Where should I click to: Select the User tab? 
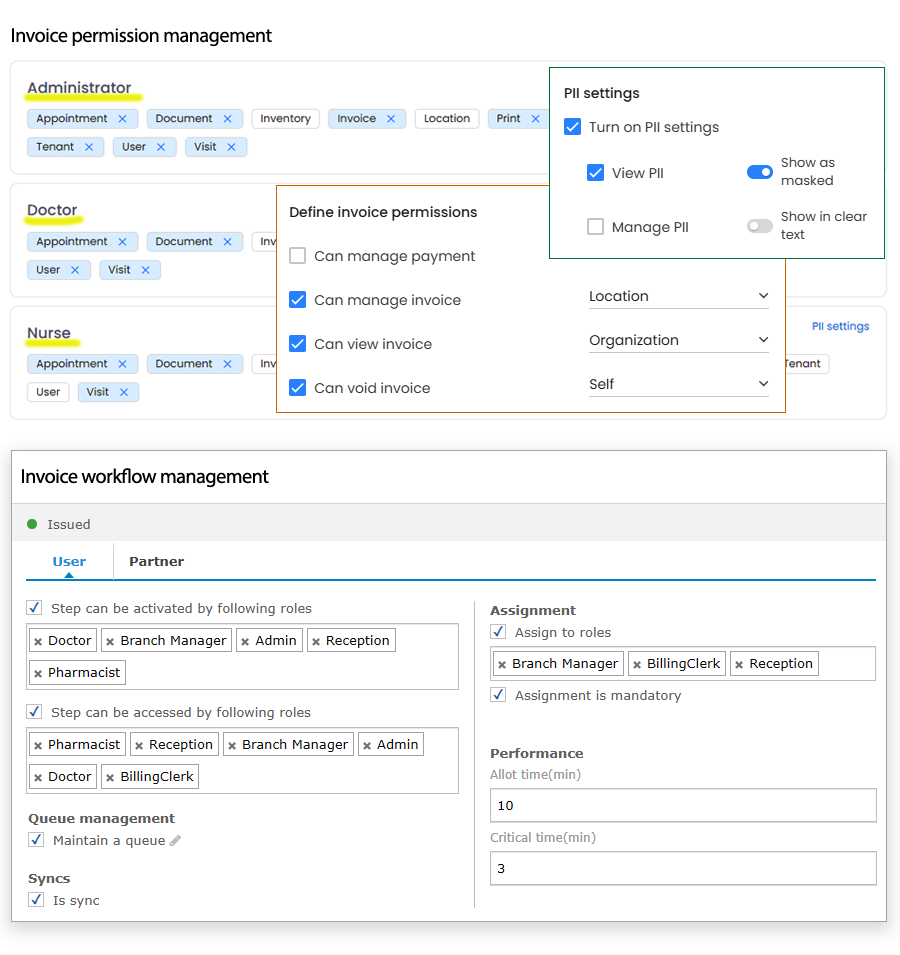pos(69,561)
